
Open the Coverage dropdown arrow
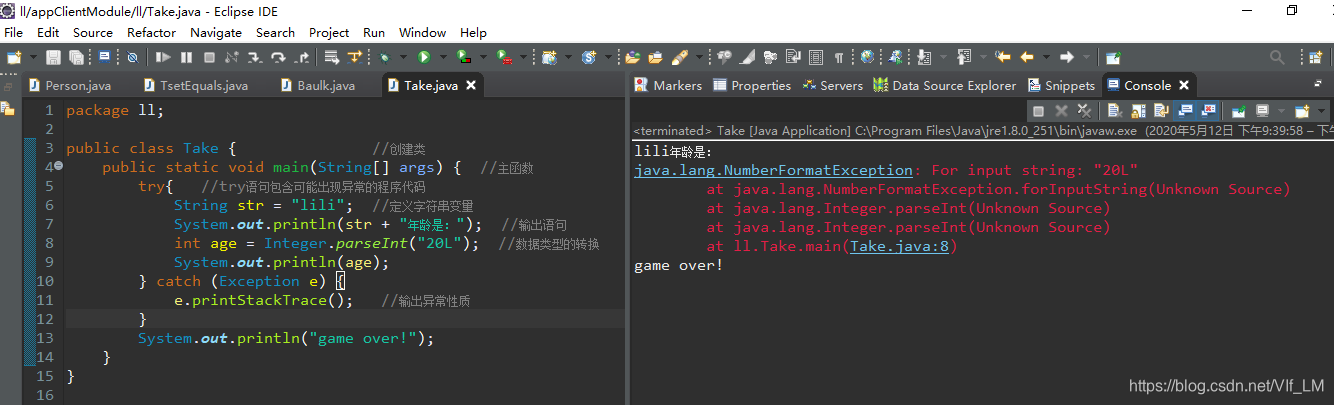pos(483,57)
